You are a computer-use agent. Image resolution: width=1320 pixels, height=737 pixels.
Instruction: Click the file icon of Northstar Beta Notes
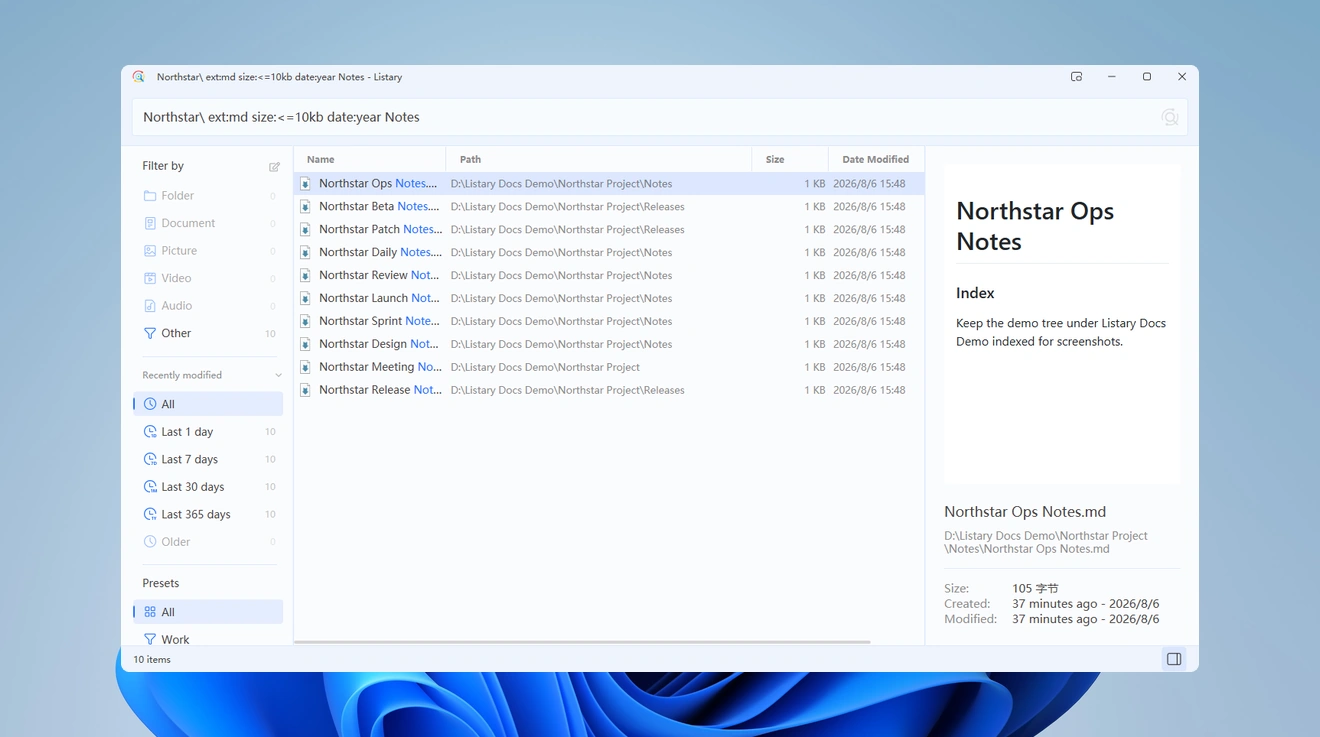[306, 207]
